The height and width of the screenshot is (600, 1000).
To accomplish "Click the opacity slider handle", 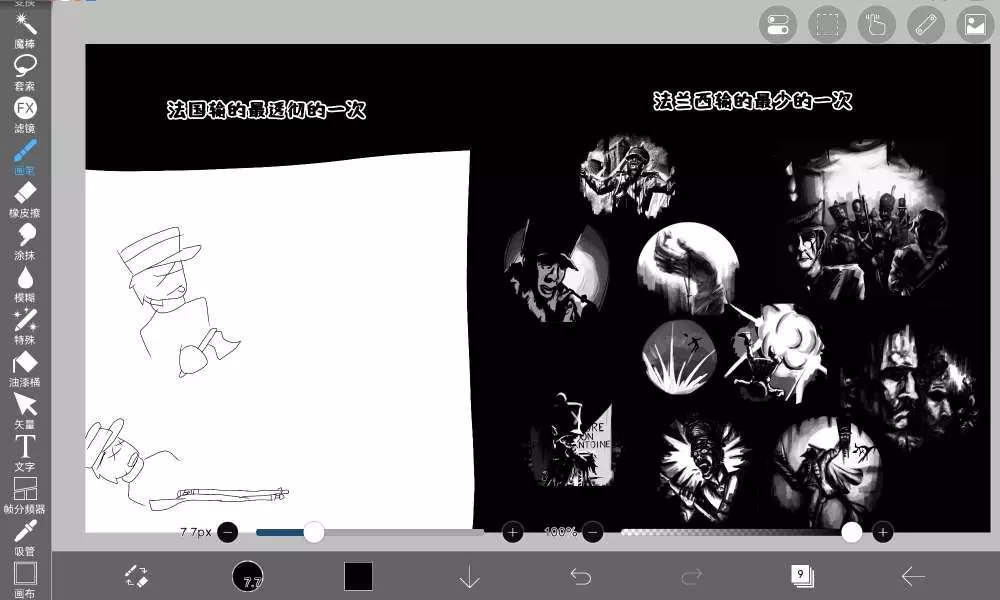I will pyautogui.click(x=851, y=532).
